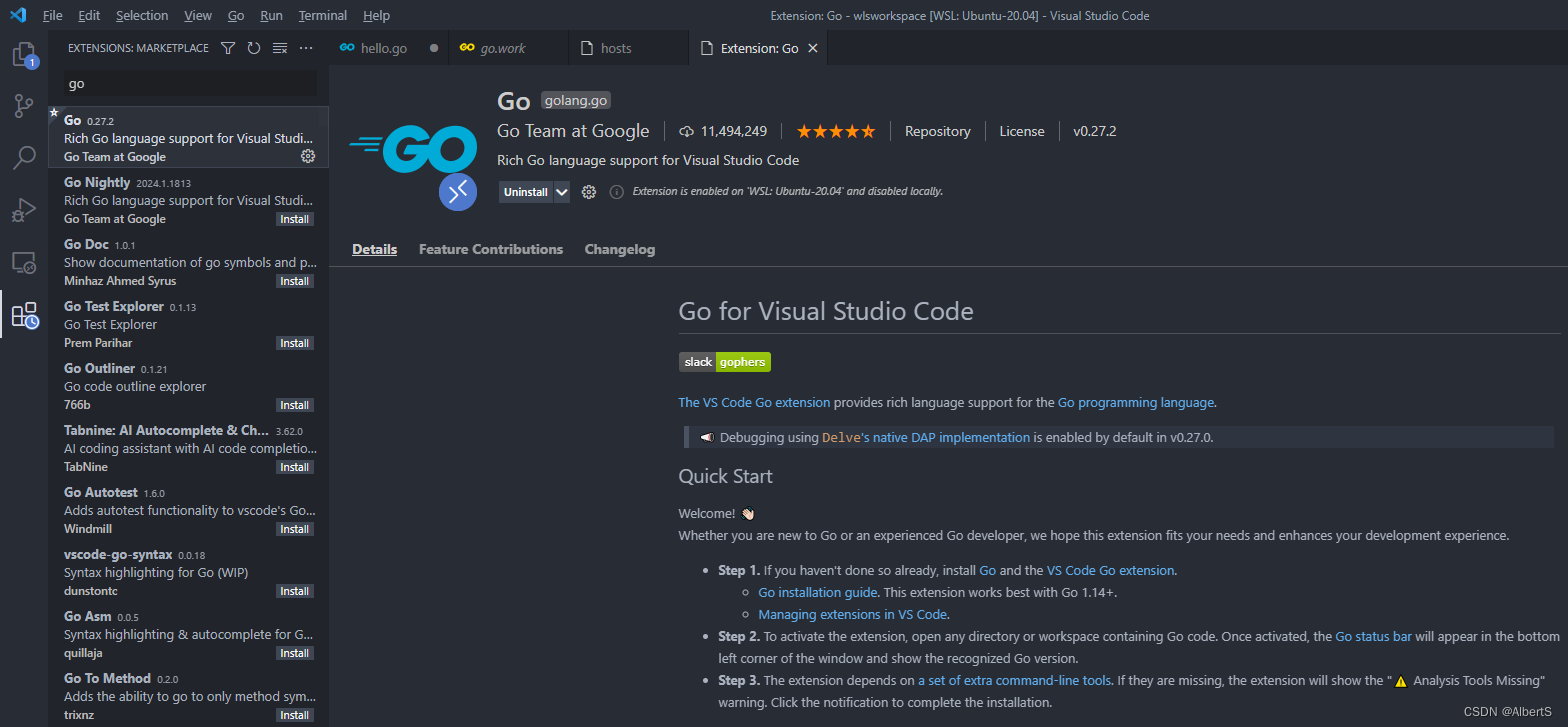
Task: Open The VS Code Go extension link
Action: pyautogui.click(x=754, y=402)
